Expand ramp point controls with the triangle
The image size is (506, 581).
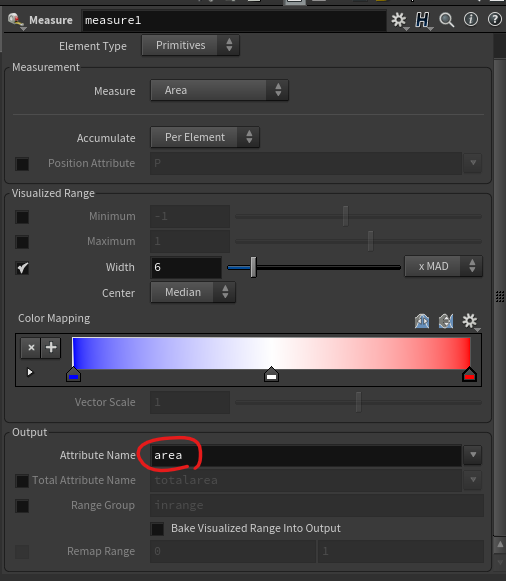click(x=30, y=372)
